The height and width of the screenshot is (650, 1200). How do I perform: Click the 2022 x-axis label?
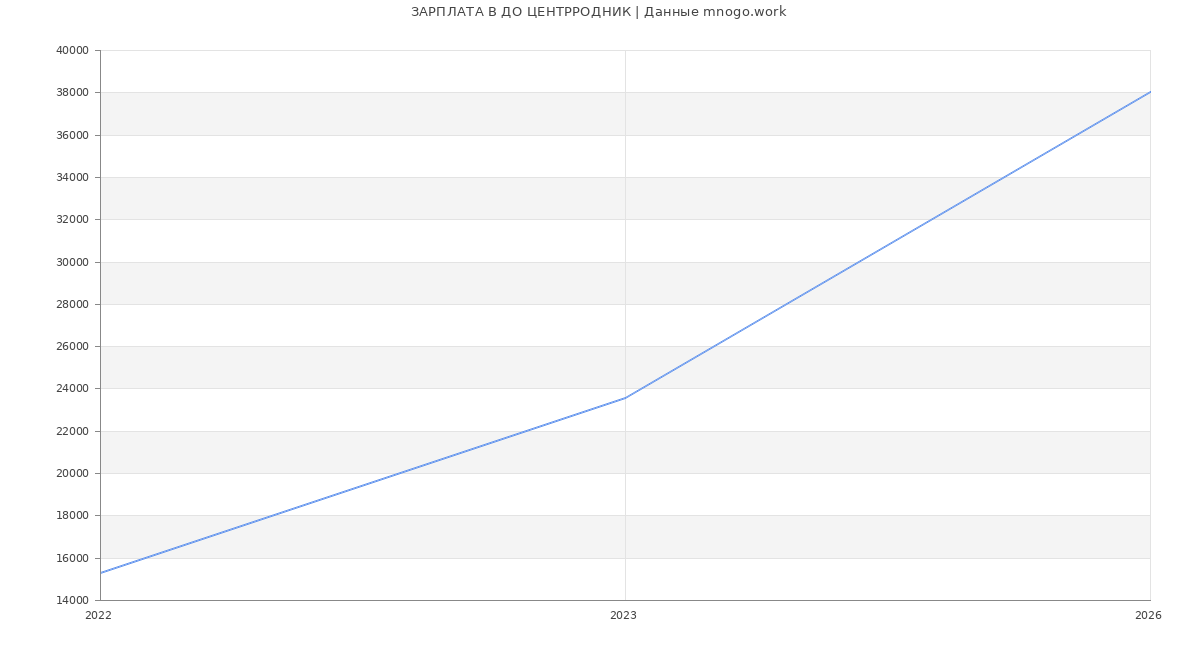pyautogui.click(x=99, y=616)
